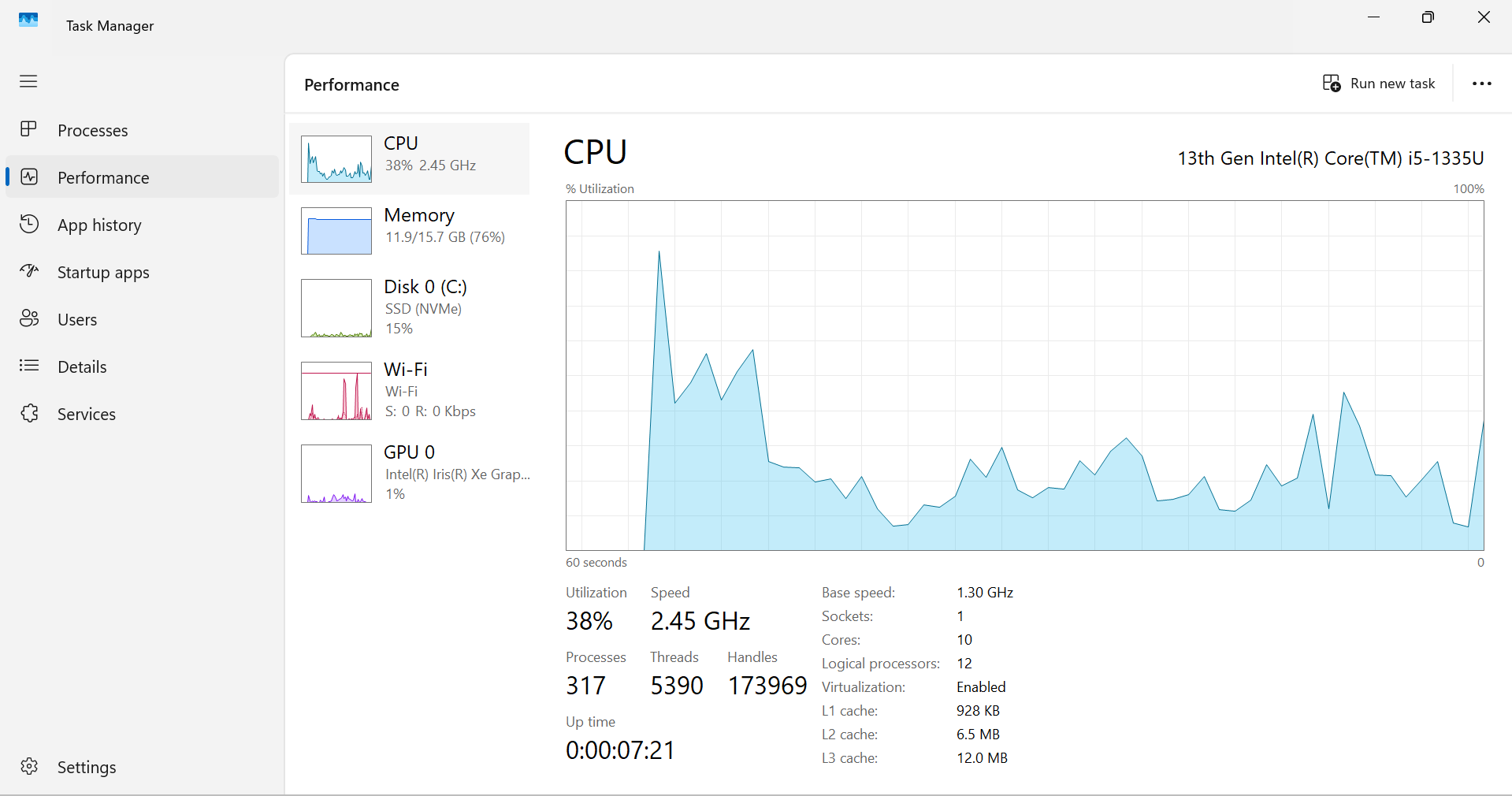Viewport: 1512px width, 796px height.
Task: Select the Disk 0 (C:) graph thumbnail
Action: point(336,308)
